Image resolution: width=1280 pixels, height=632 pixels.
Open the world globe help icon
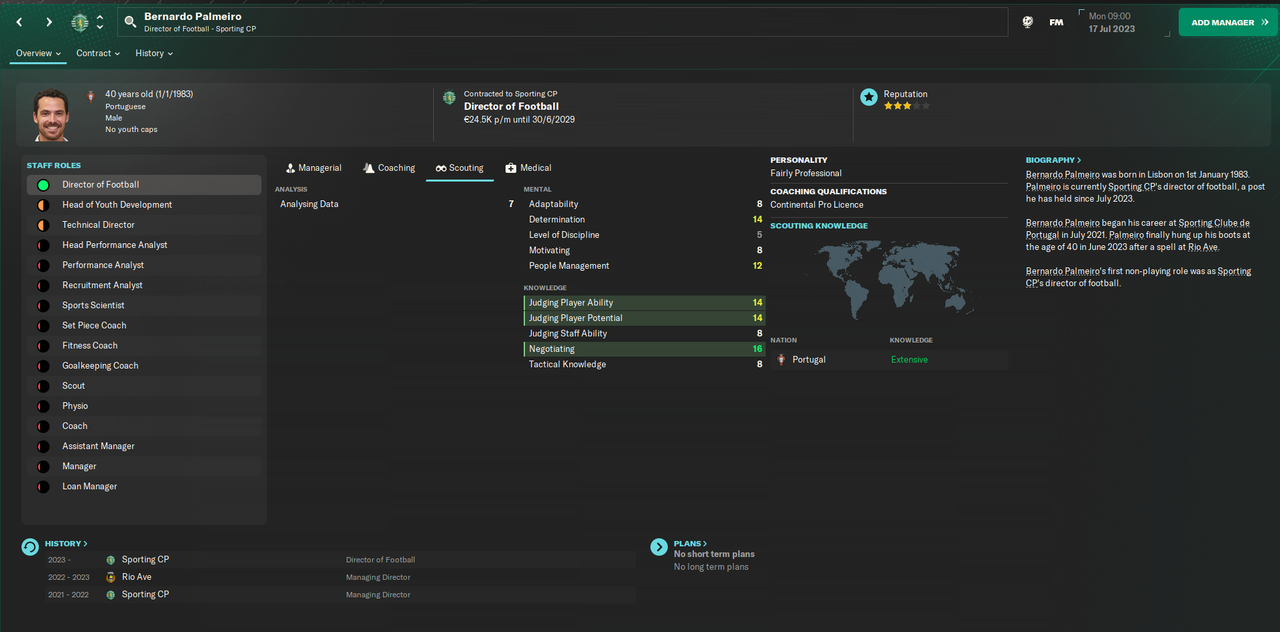pos(1027,22)
